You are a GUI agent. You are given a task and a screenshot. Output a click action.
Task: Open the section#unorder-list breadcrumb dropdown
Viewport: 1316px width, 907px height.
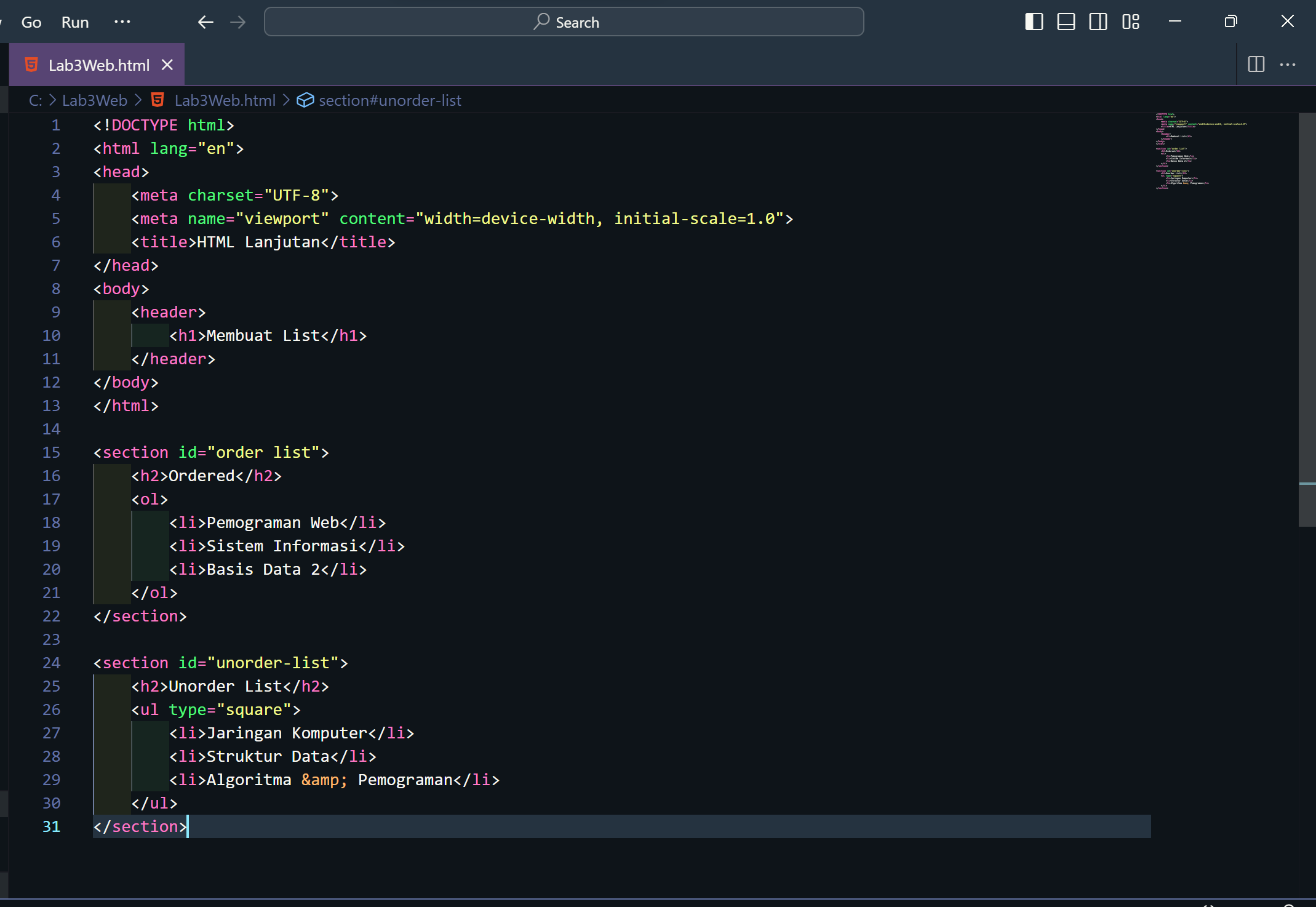[389, 100]
